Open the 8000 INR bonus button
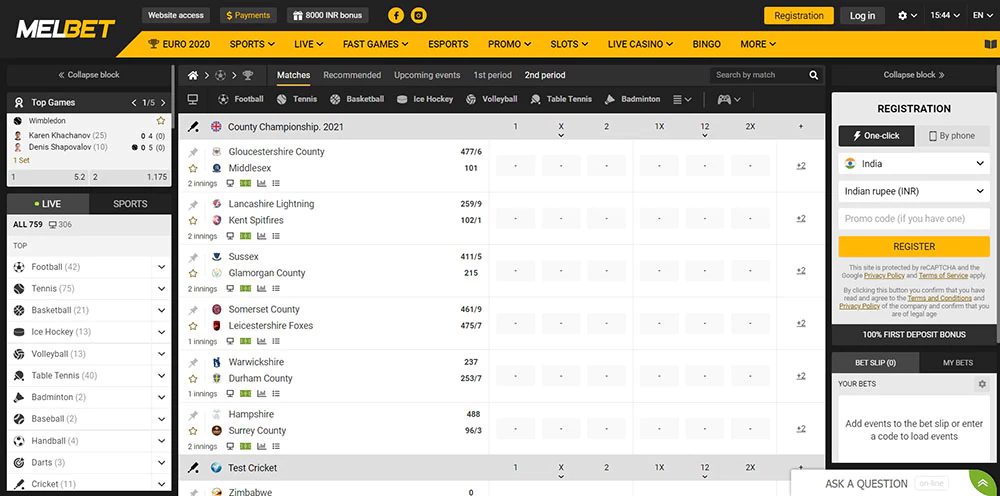 pos(328,15)
